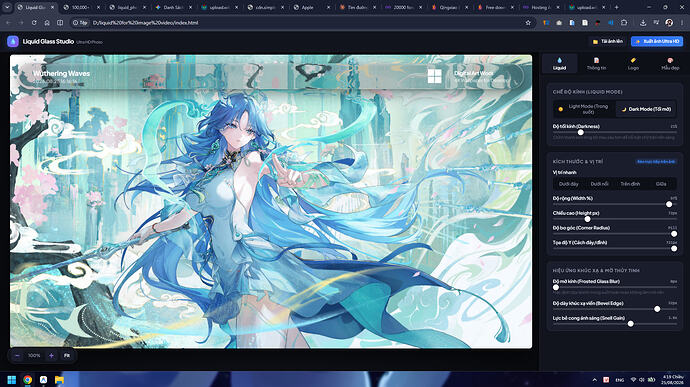Click the Xuất ảnh Ultra HD export button
Viewport: 690px width, 387px height.
point(657,41)
